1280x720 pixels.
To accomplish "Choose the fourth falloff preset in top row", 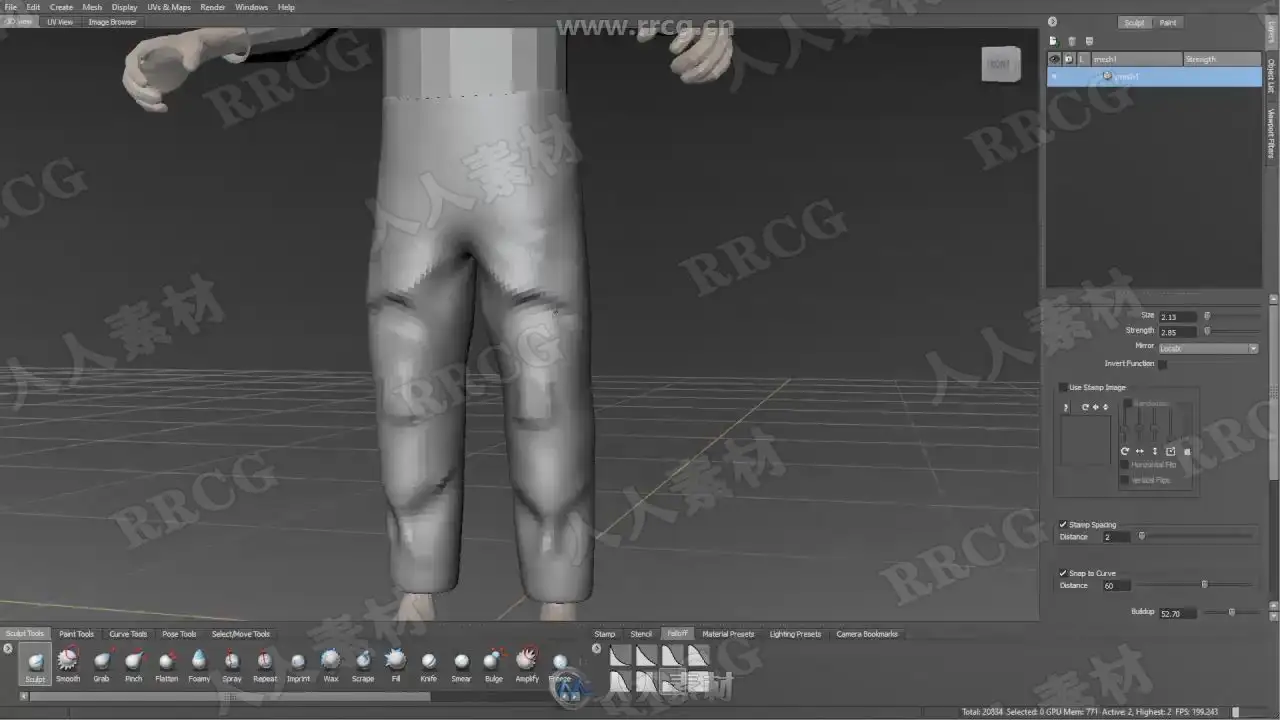I will tap(698, 656).
